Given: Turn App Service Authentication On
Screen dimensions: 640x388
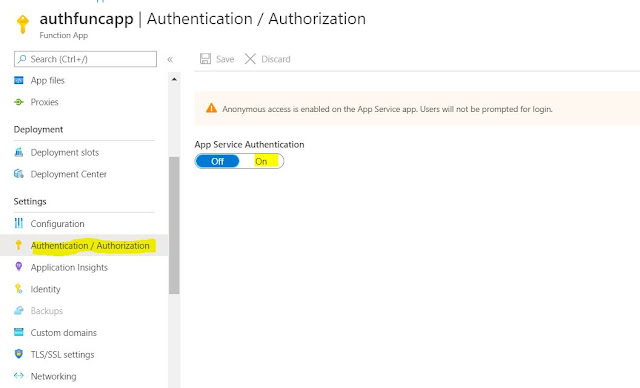Looking at the screenshot, I should click(261, 162).
